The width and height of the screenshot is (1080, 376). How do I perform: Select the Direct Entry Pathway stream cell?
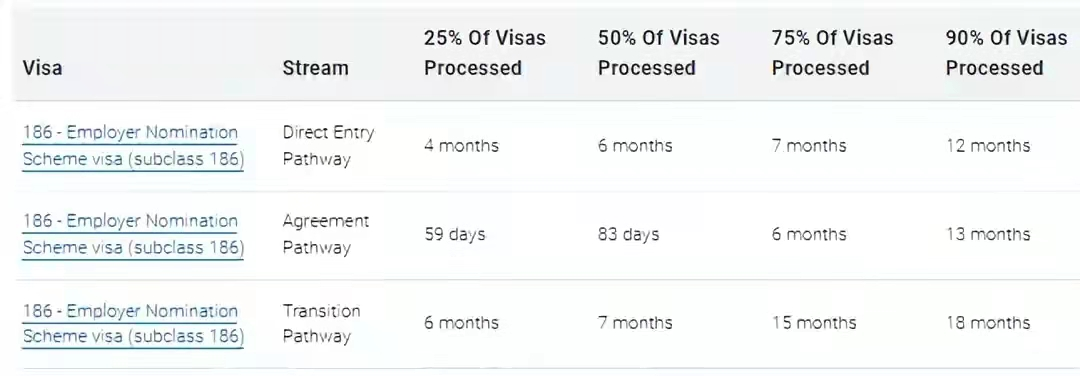coord(329,146)
